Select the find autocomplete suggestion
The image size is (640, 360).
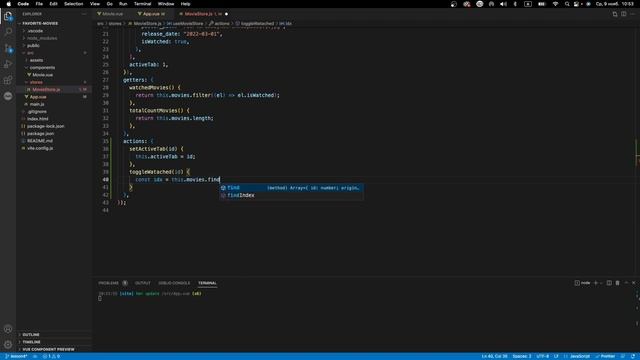click(291, 188)
